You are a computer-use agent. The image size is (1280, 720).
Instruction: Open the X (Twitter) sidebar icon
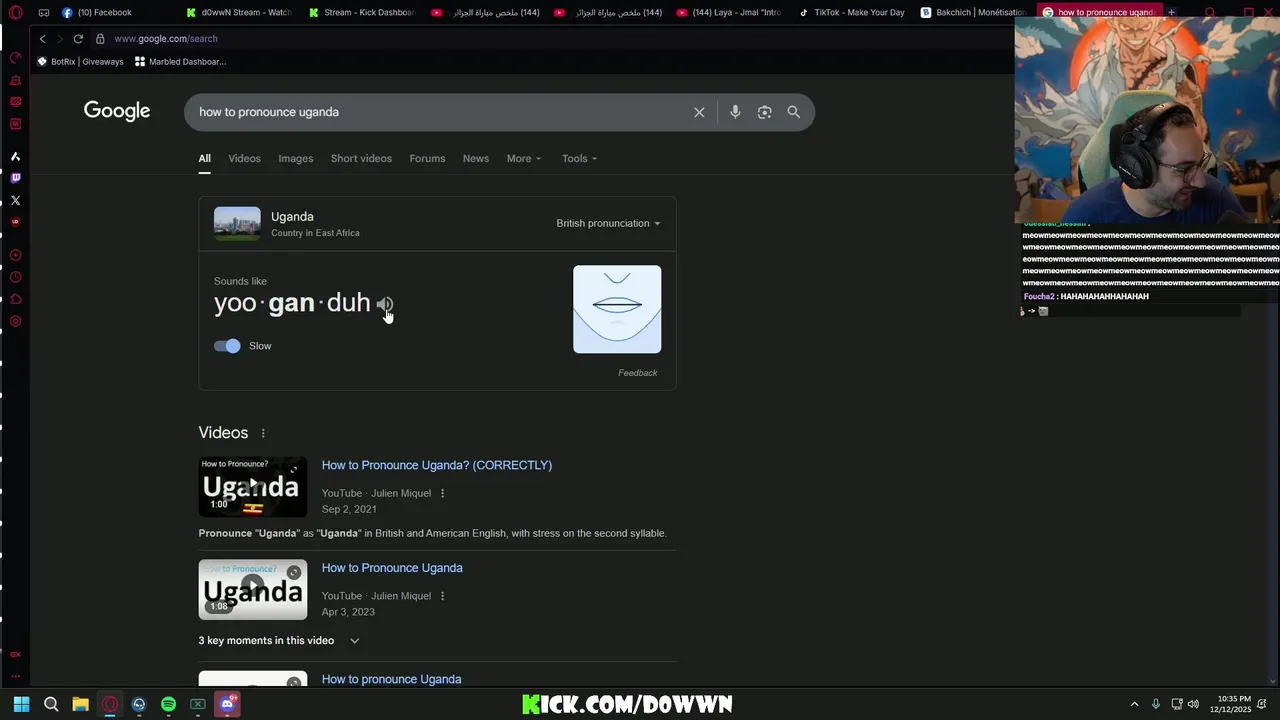click(x=15, y=200)
